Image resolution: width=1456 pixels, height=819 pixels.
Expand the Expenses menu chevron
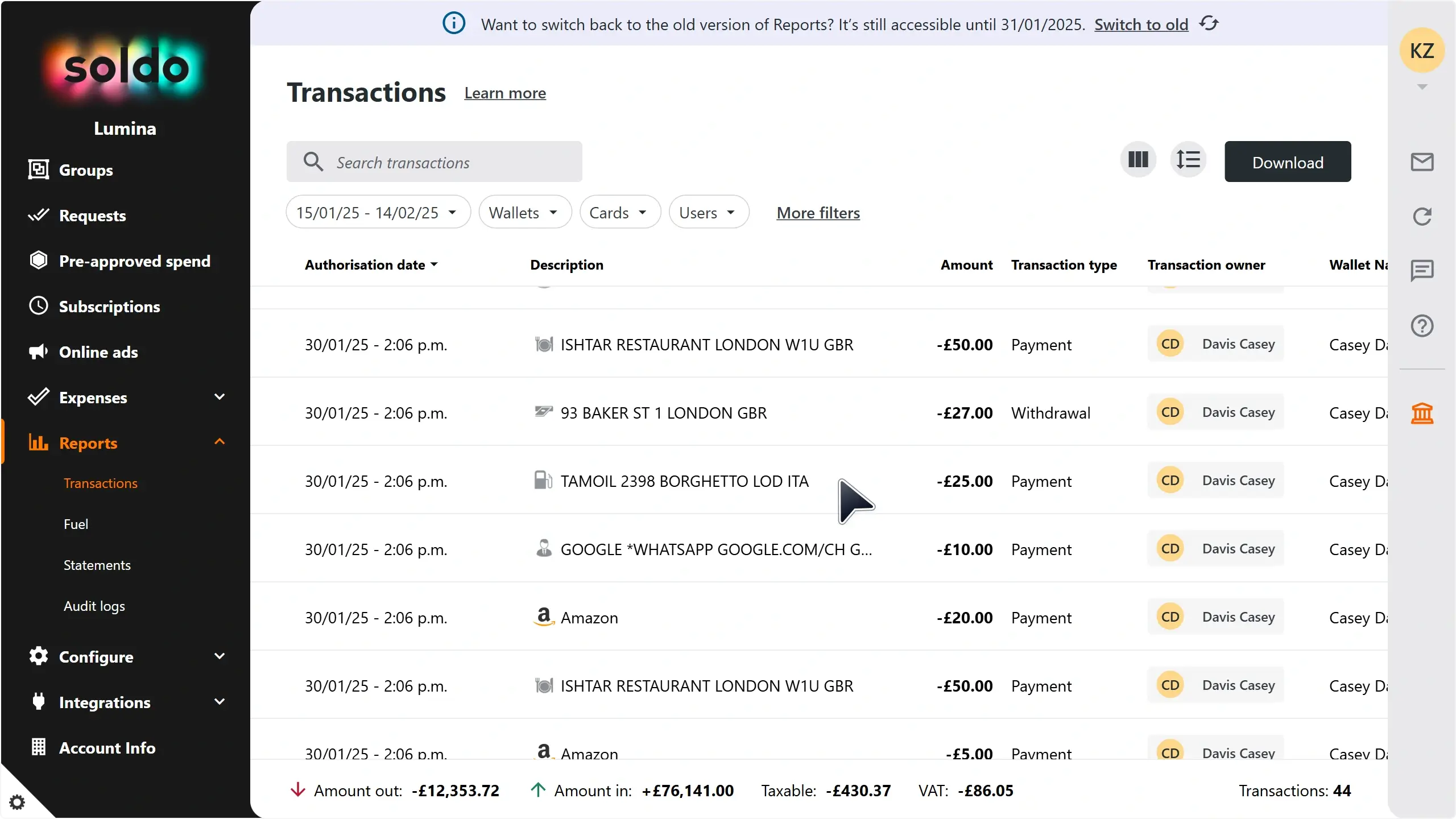tap(220, 397)
